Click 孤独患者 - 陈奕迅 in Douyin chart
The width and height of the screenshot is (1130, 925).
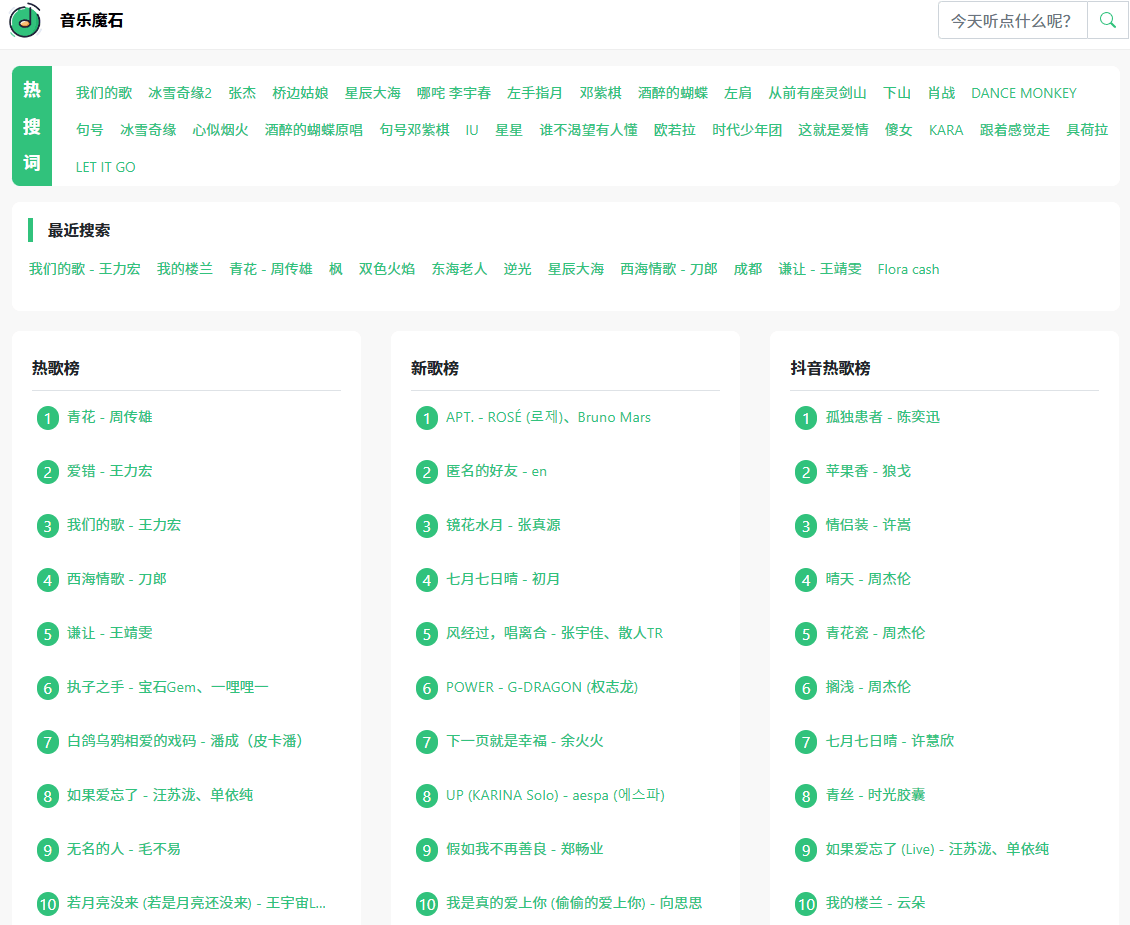click(884, 417)
